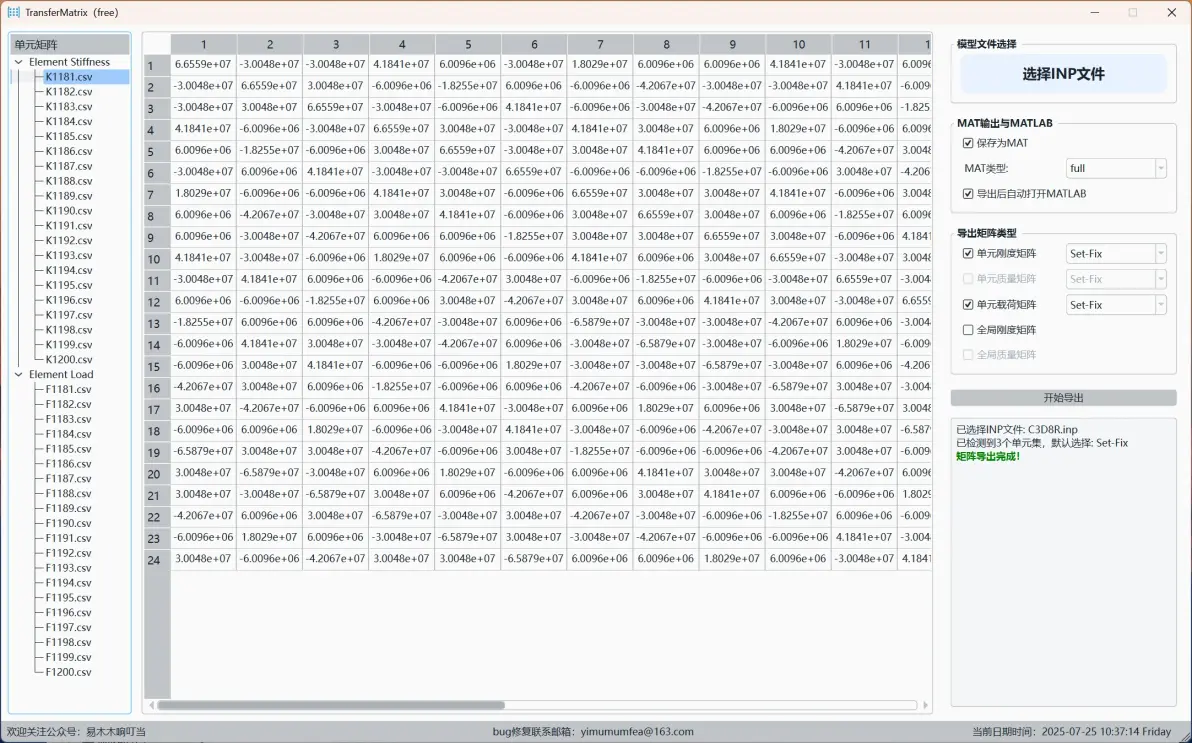1192x743 pixels.
Task: Select K1185.csv in the stiffness tree
Action: click(68, 136)
